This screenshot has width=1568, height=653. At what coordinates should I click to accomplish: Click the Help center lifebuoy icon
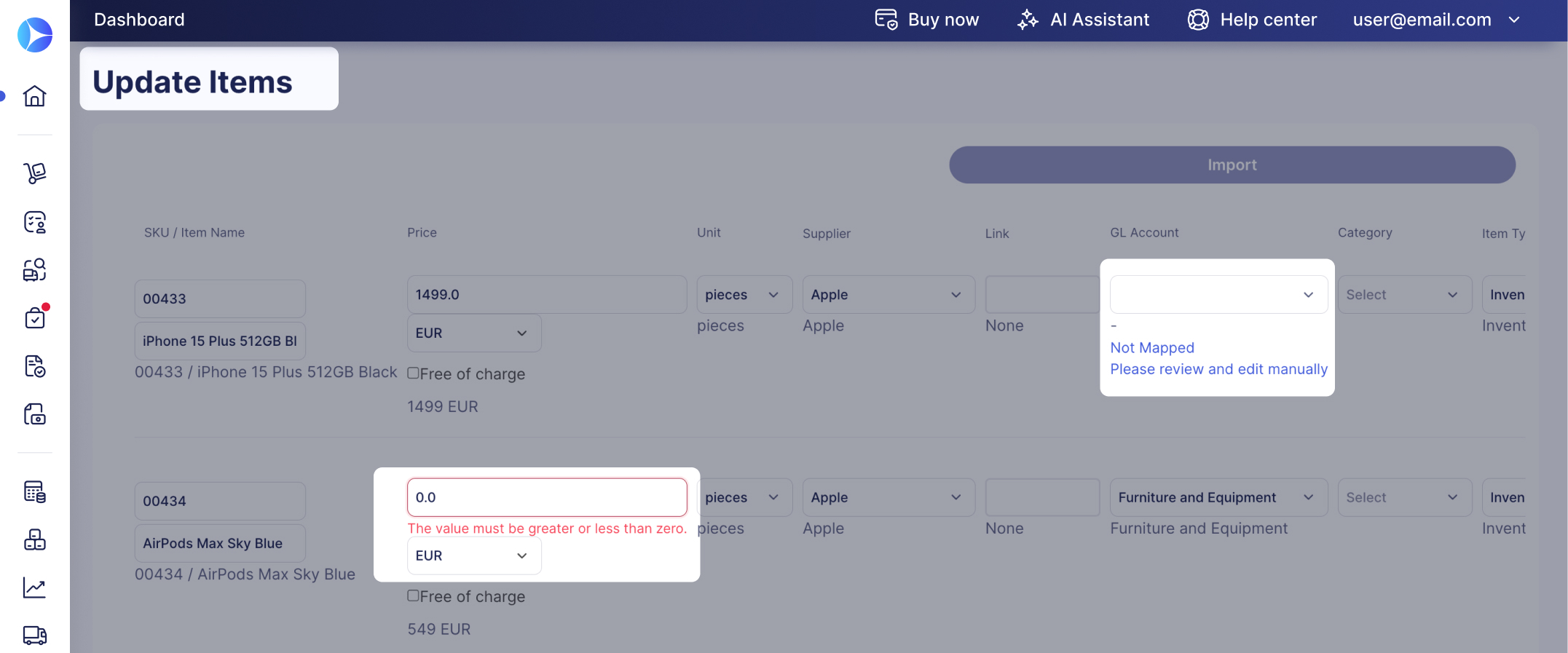[x=1198, y=20]
